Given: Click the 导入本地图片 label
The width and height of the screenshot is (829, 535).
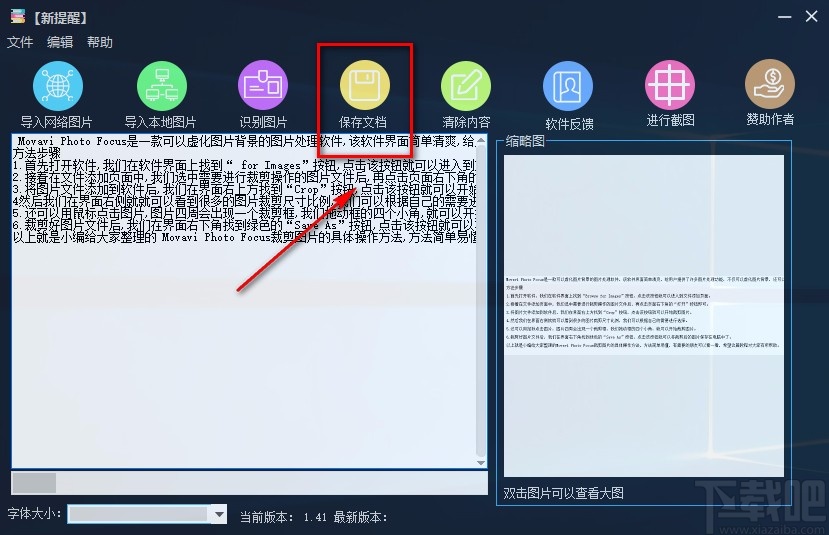Looking at the screenshot, I should (160, 122).
